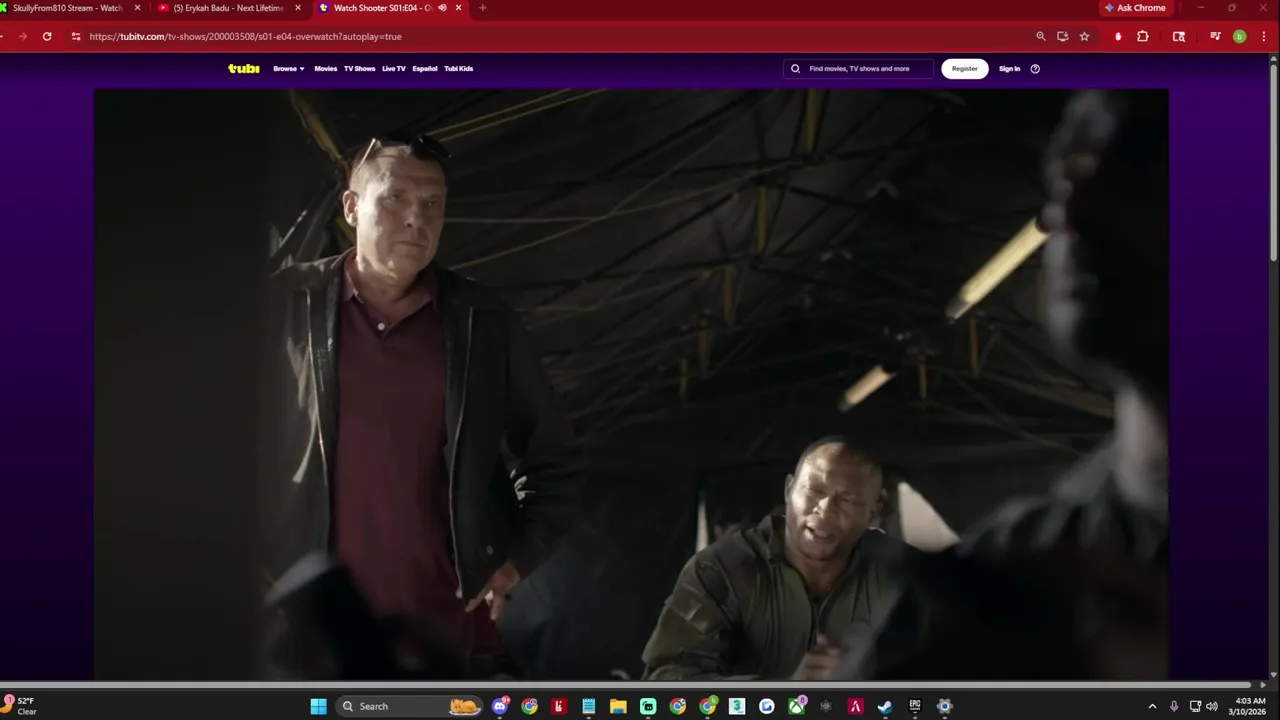
Task: Bookmark this page with the star icon
Action: (x=1084, y=36)
